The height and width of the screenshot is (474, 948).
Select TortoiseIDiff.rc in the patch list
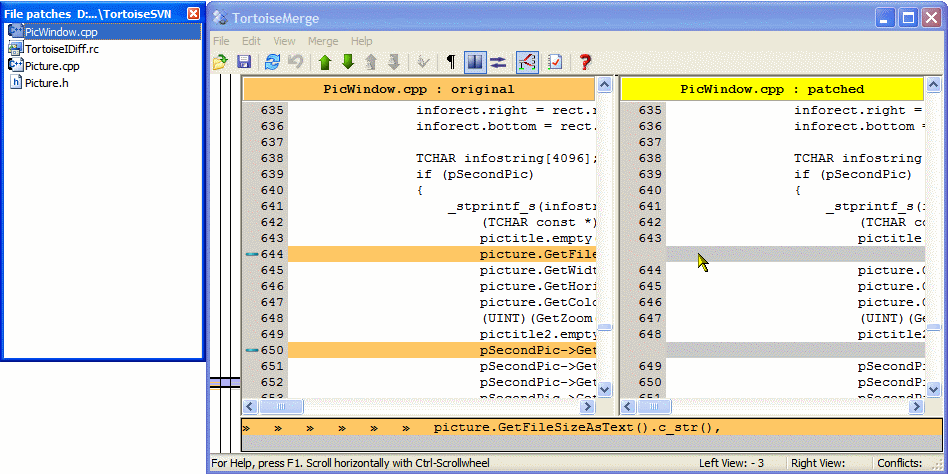61,49
